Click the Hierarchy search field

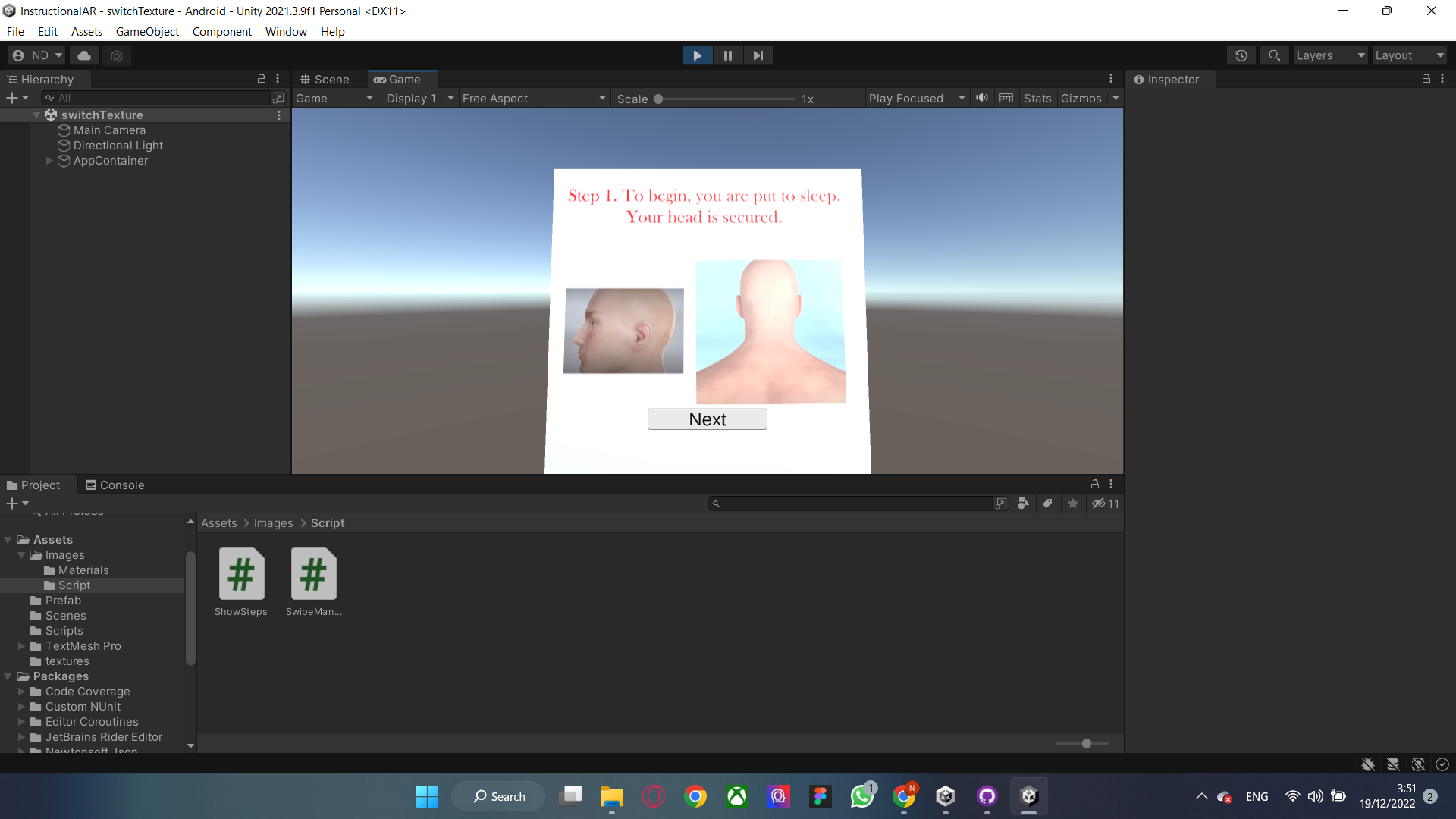point(156,98)
